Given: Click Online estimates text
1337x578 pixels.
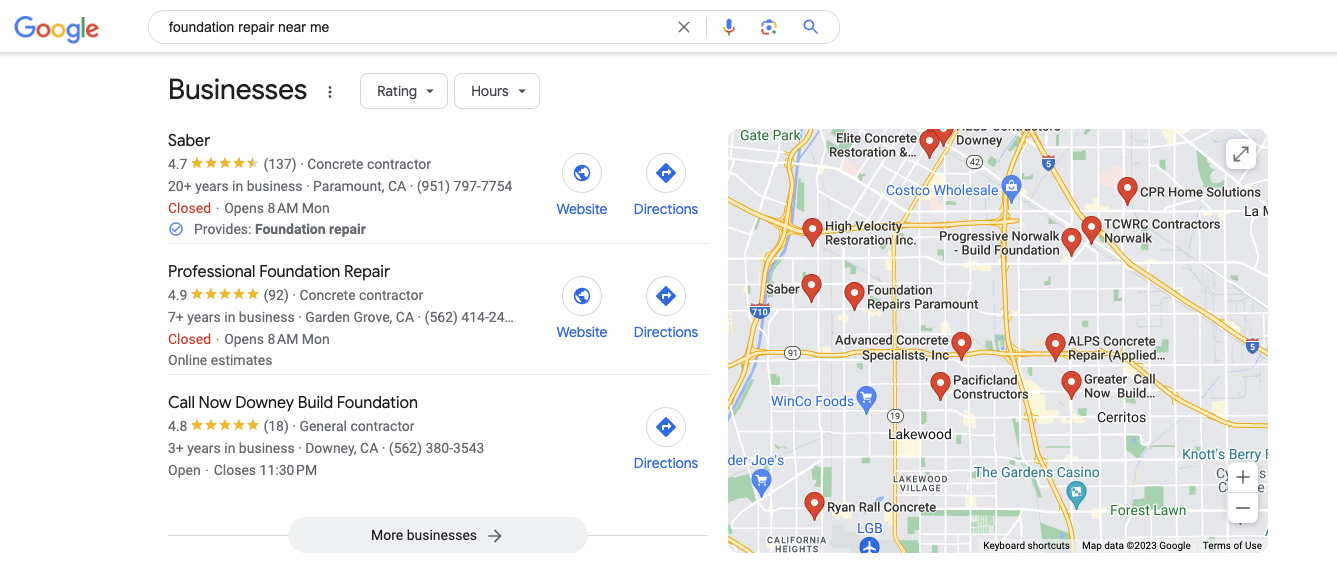Looking at the screenshot, I should coord(220,360).
